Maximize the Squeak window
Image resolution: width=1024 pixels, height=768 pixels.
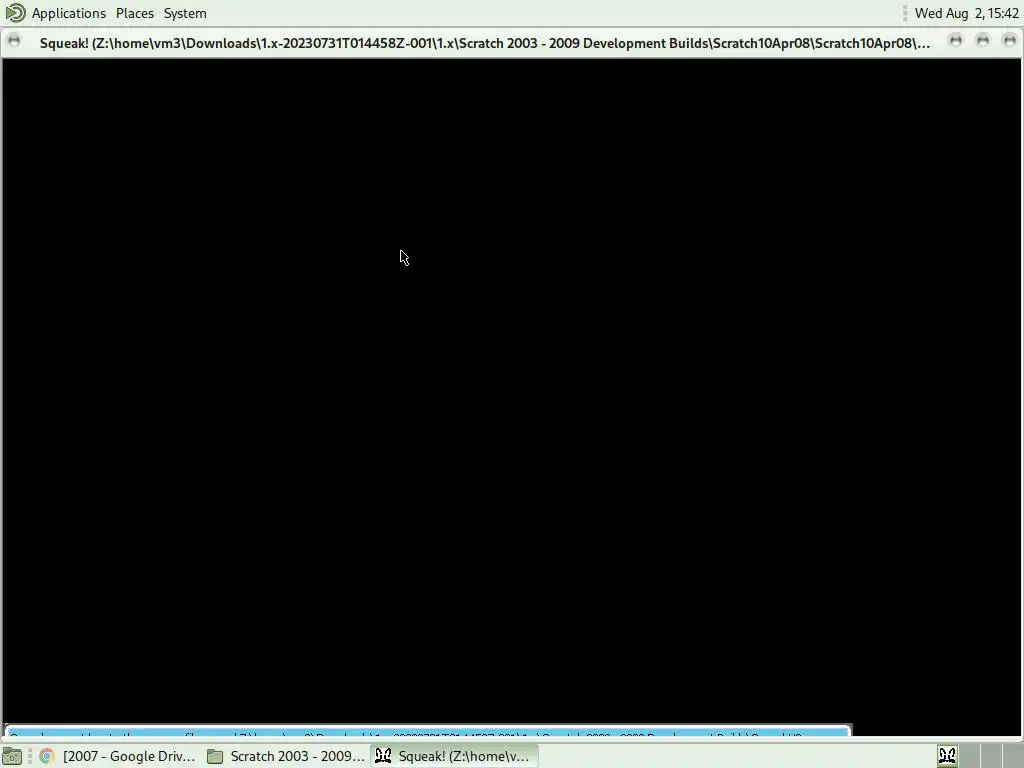click(x=982, y=41)
